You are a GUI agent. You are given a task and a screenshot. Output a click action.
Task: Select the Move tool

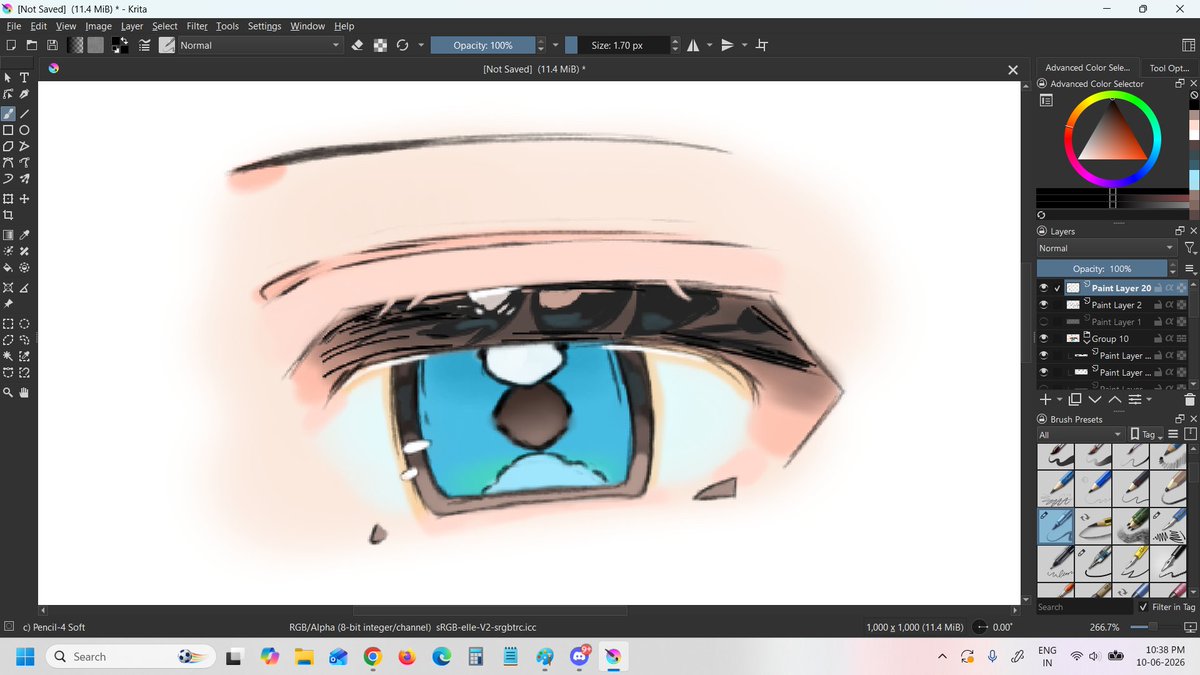point(24,199)
